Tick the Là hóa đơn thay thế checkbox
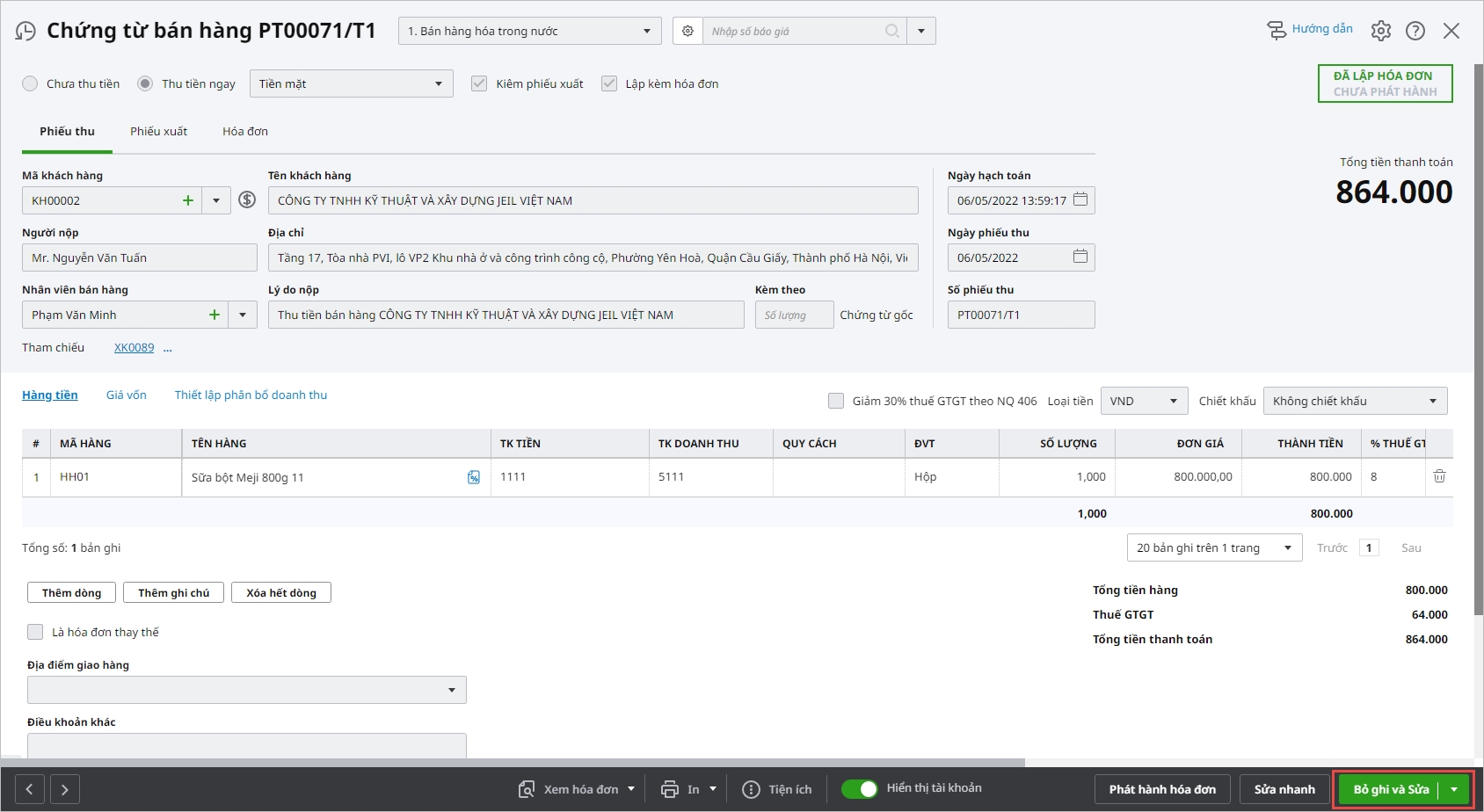The height and width of the screenshot is (812, 1484). point(35,632)
